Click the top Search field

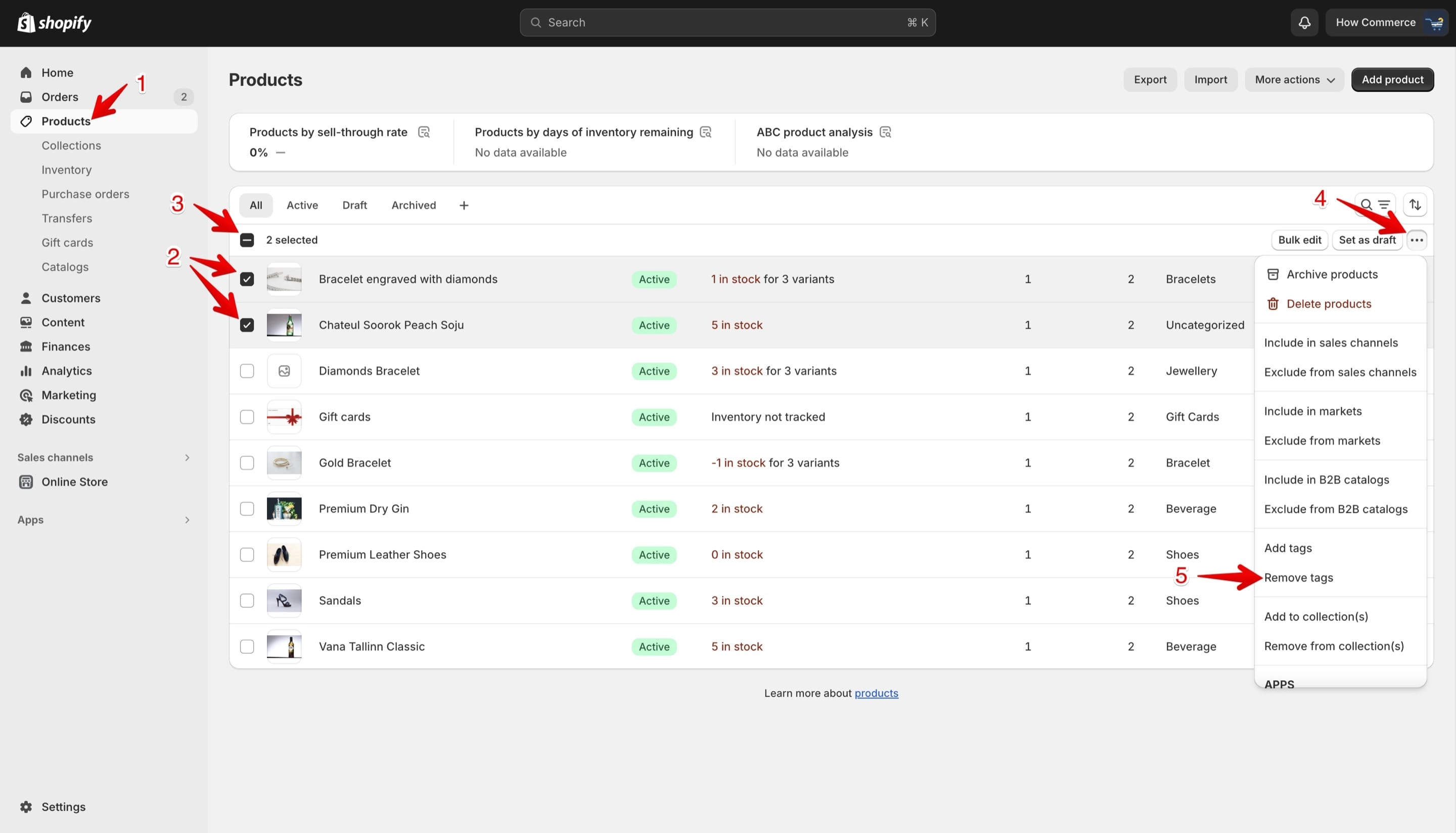(727, 23)
